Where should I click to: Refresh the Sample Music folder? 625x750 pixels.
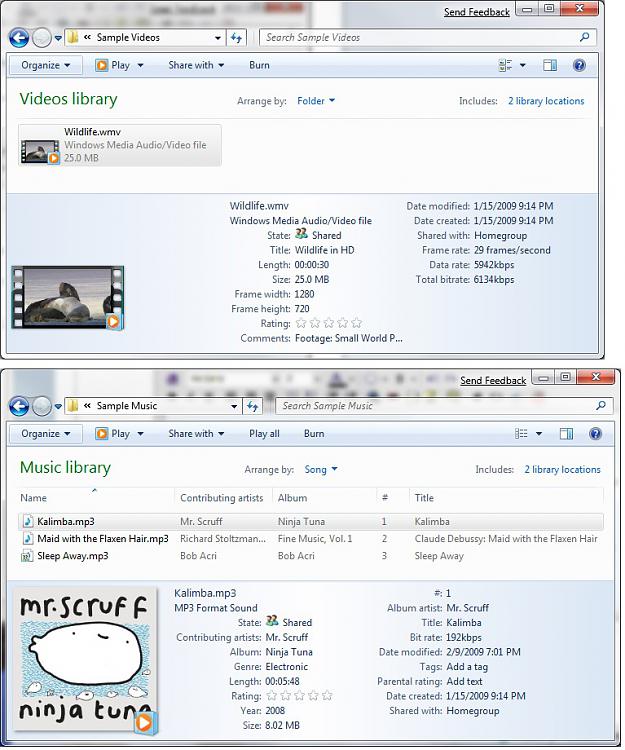(x=252, y=406)
